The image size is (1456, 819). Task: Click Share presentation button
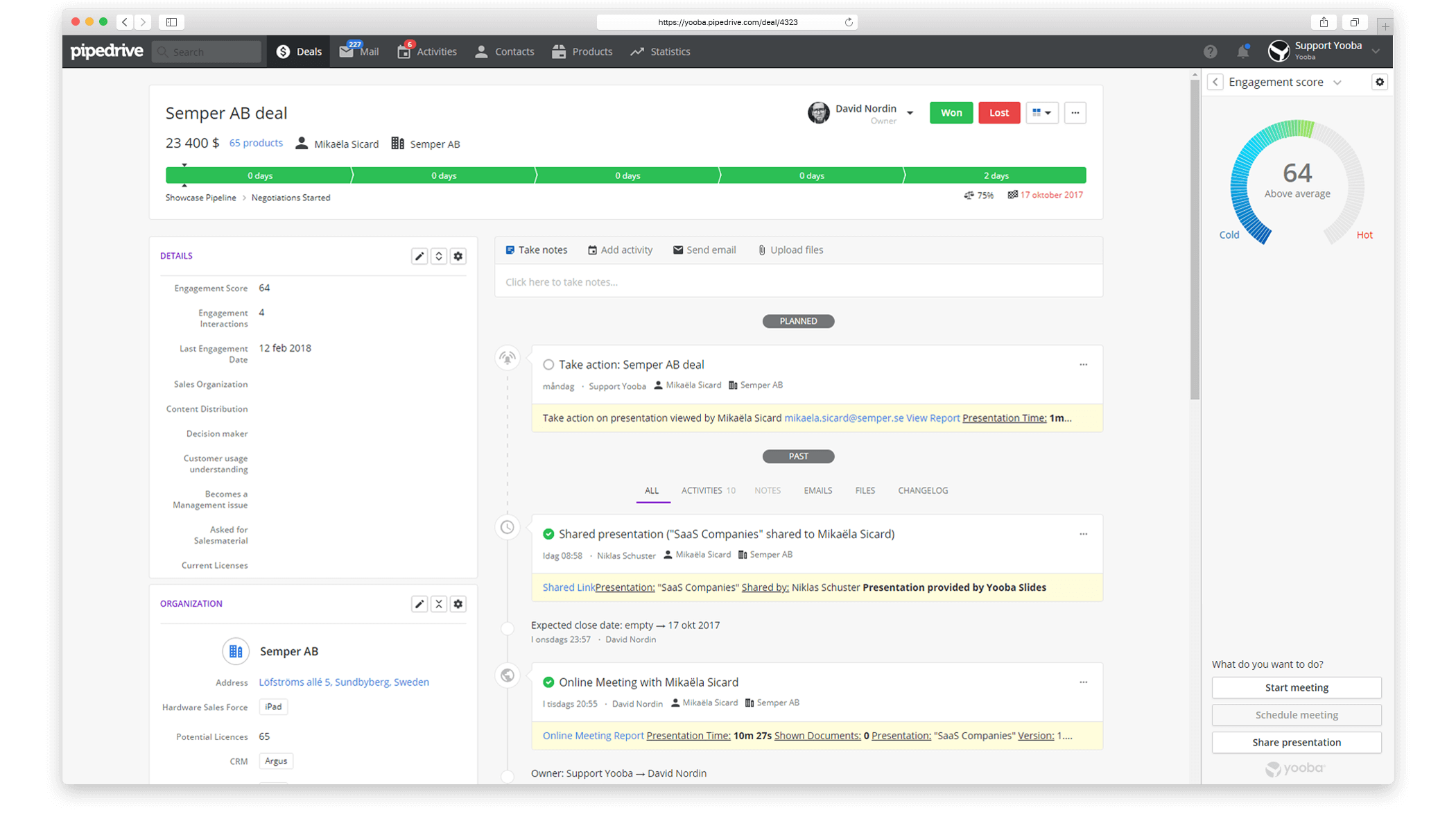(x=1297, y=742)
